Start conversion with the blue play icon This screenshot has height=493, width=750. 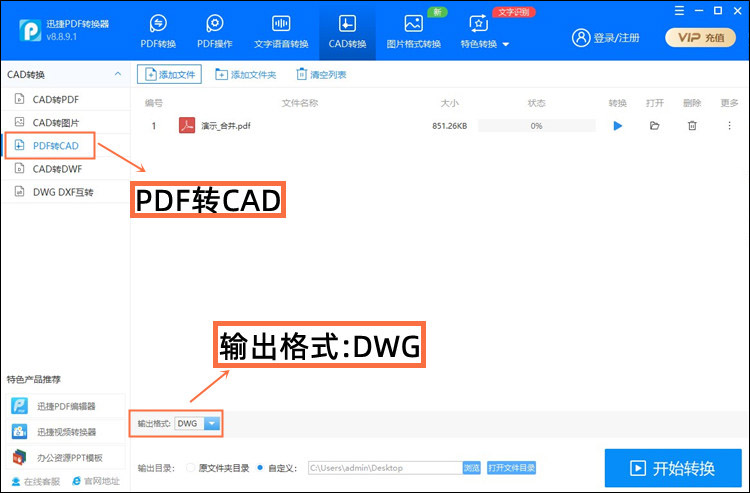(x=618, y=126)
